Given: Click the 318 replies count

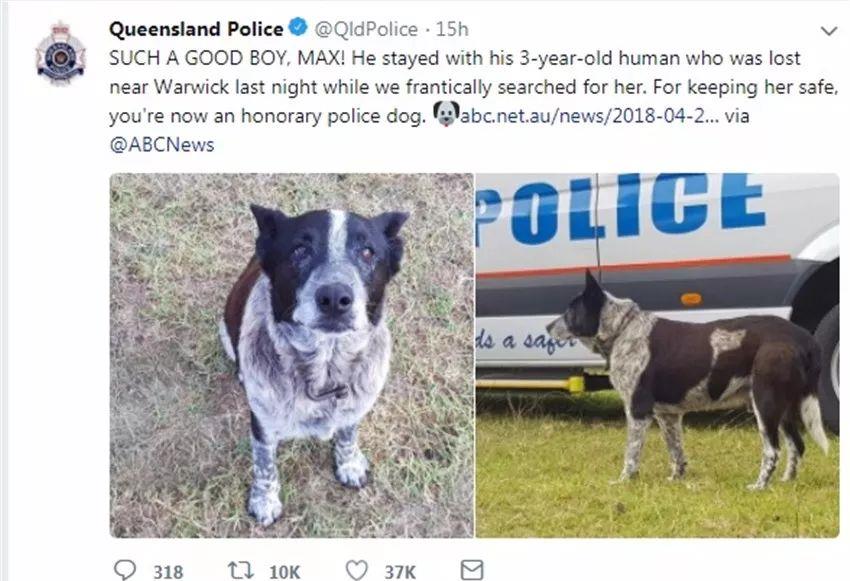Looking at the screenshot, I should point(167,570).
